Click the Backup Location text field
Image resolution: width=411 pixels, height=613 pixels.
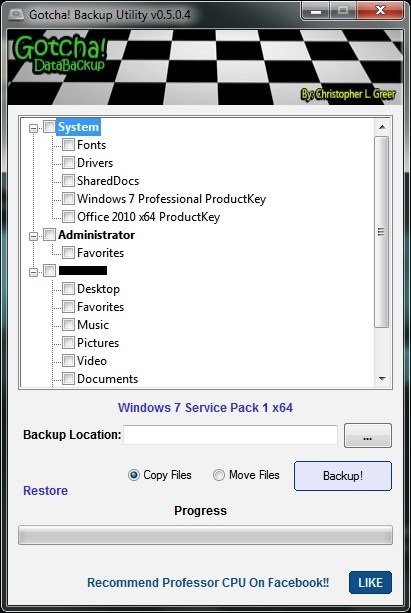coord(230,435)
